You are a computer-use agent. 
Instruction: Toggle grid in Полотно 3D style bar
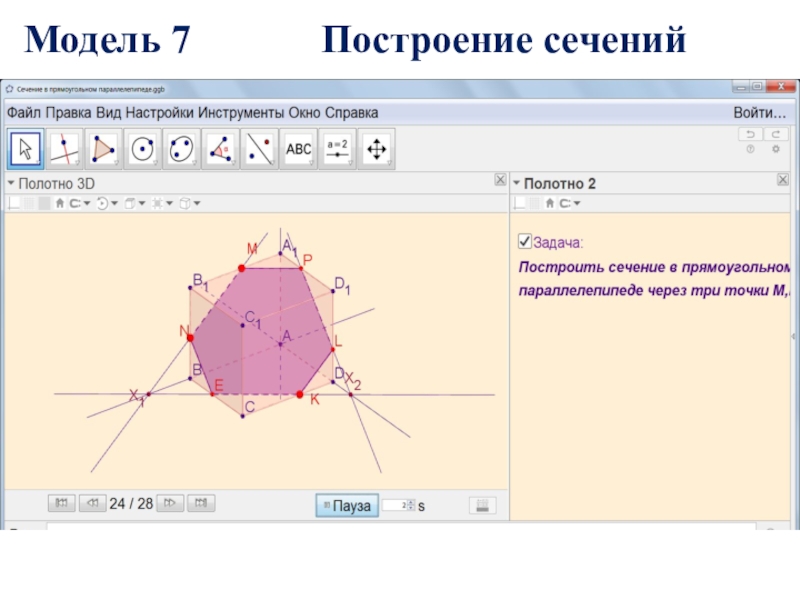click(x=29, y=204)
